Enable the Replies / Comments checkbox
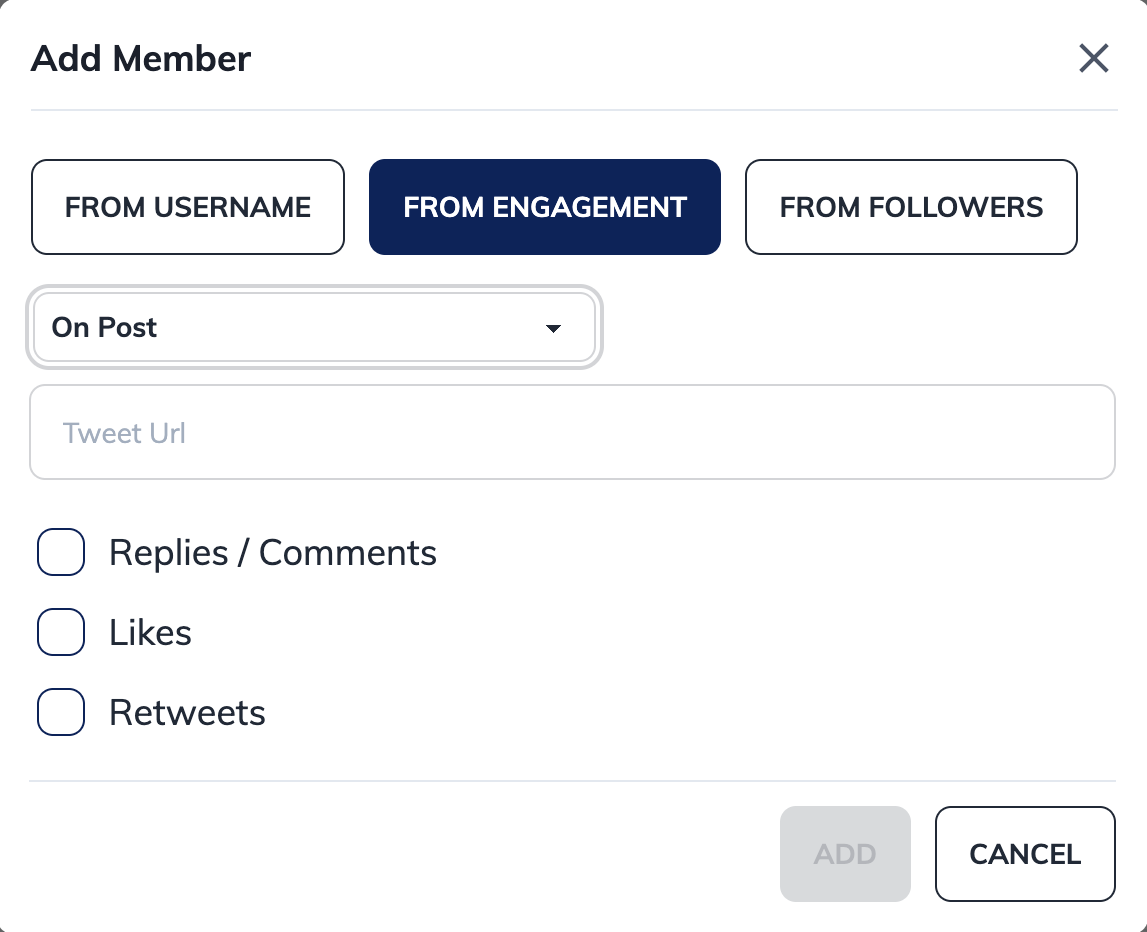The width and height of the screenshot is (1147, 932). click(61, 553)
